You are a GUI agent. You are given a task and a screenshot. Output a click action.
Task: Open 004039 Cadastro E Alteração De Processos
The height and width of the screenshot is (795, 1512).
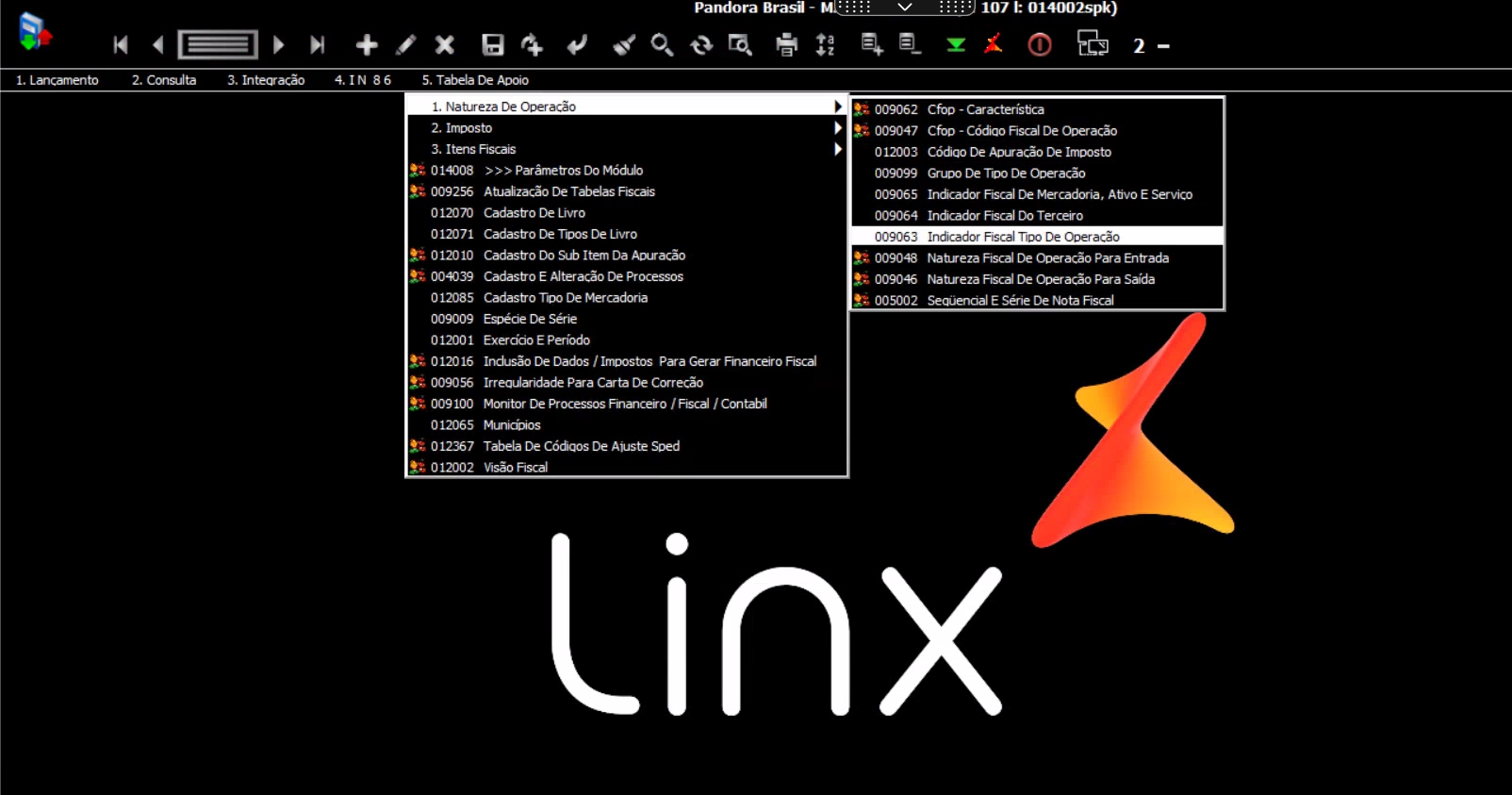coord(627,276)
